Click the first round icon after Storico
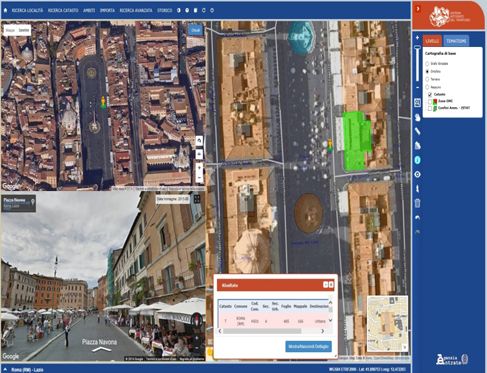This screenshot has height=373, width=487. (179, 10)
